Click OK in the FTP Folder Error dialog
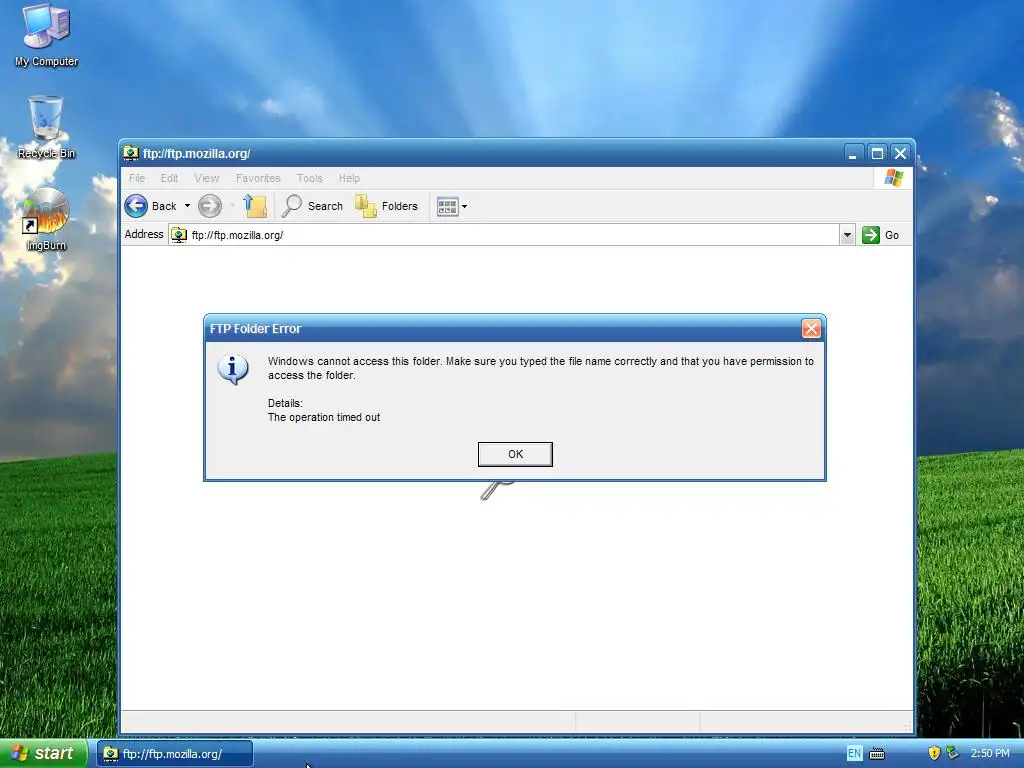Viewport: 1024px width, 768px height. pos(515,454)
